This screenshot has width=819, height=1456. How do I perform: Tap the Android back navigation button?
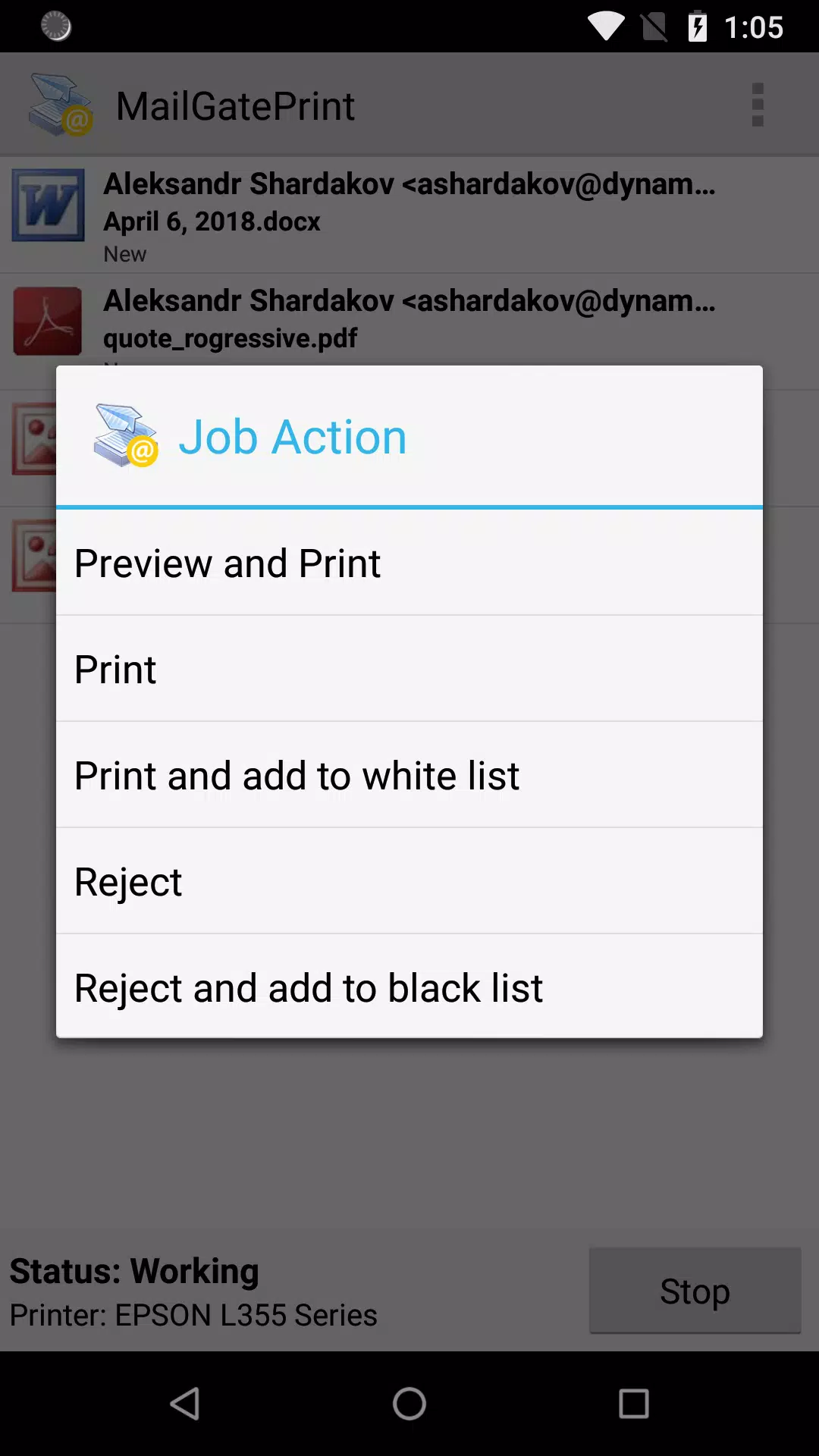coord(185,1404)
